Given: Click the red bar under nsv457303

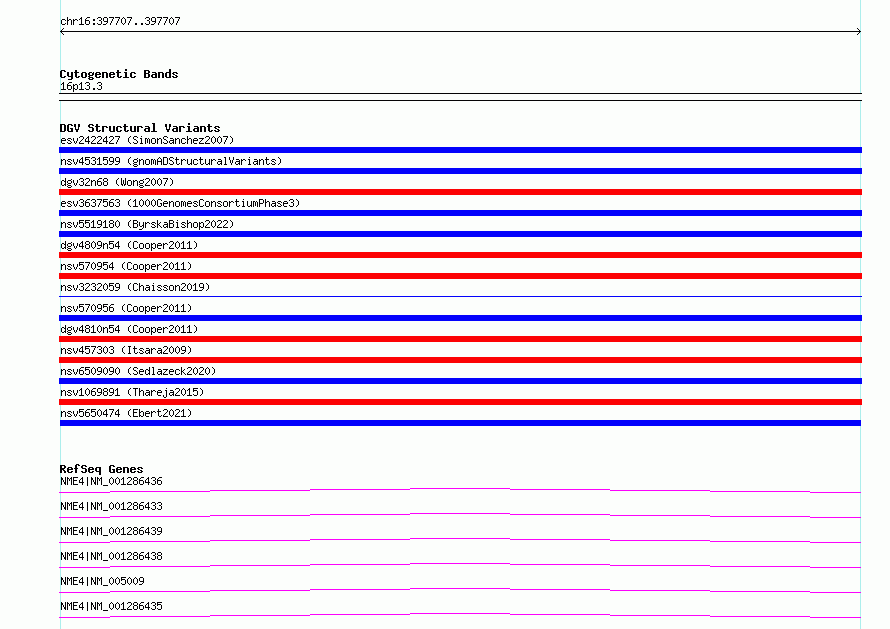Looking at the screenshot, I should pos(460,360).
